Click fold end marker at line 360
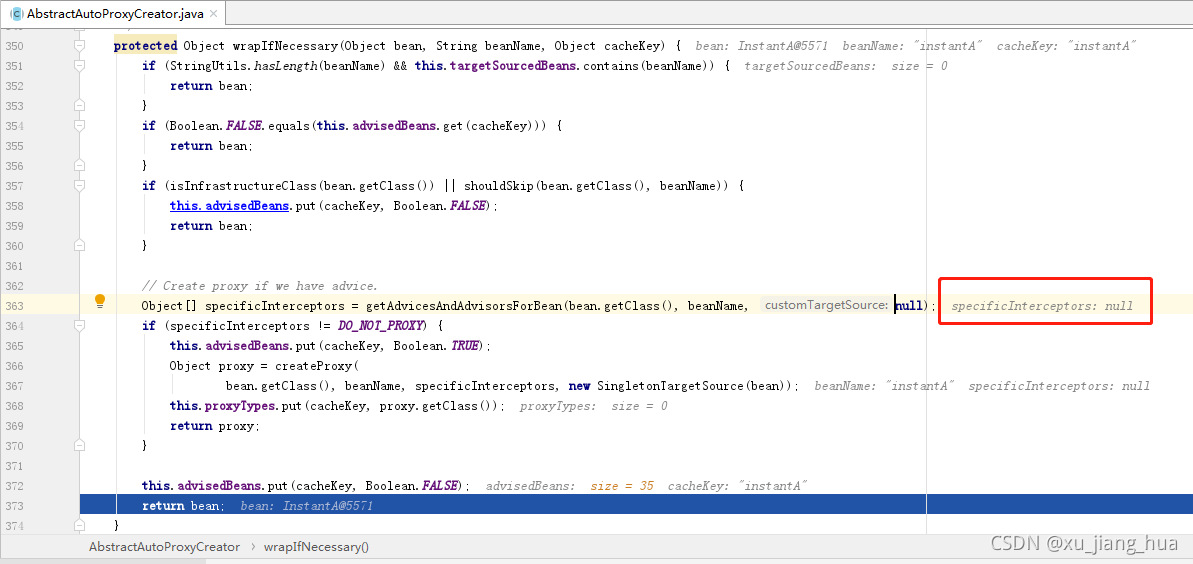The image size is (1193, 564). coord(80,246)
